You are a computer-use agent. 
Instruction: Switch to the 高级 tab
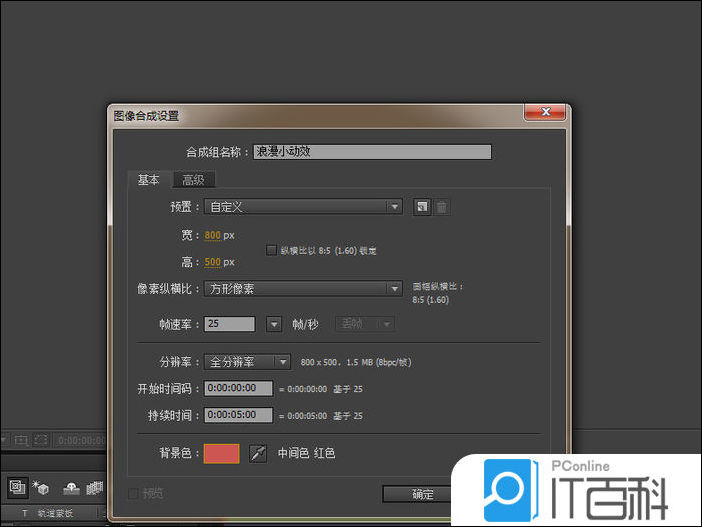point(193,180)
